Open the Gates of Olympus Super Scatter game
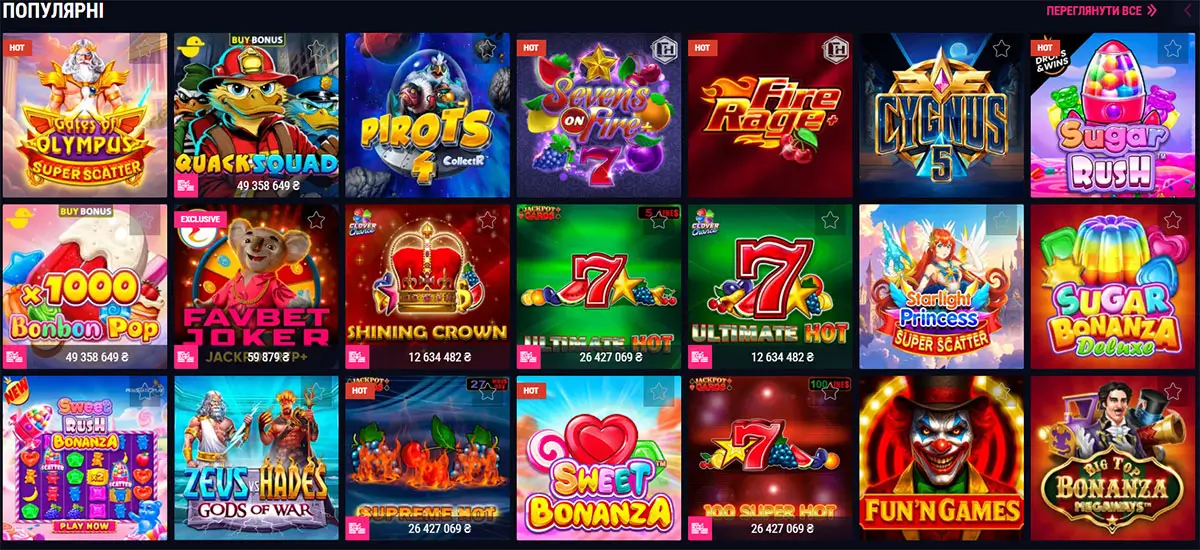This screenshot has width=1200, height=550. click(84, 115)
